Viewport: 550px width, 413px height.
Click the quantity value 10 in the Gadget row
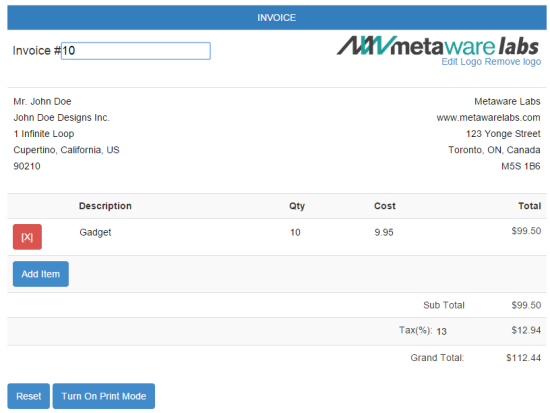click(x=295, y=232)
